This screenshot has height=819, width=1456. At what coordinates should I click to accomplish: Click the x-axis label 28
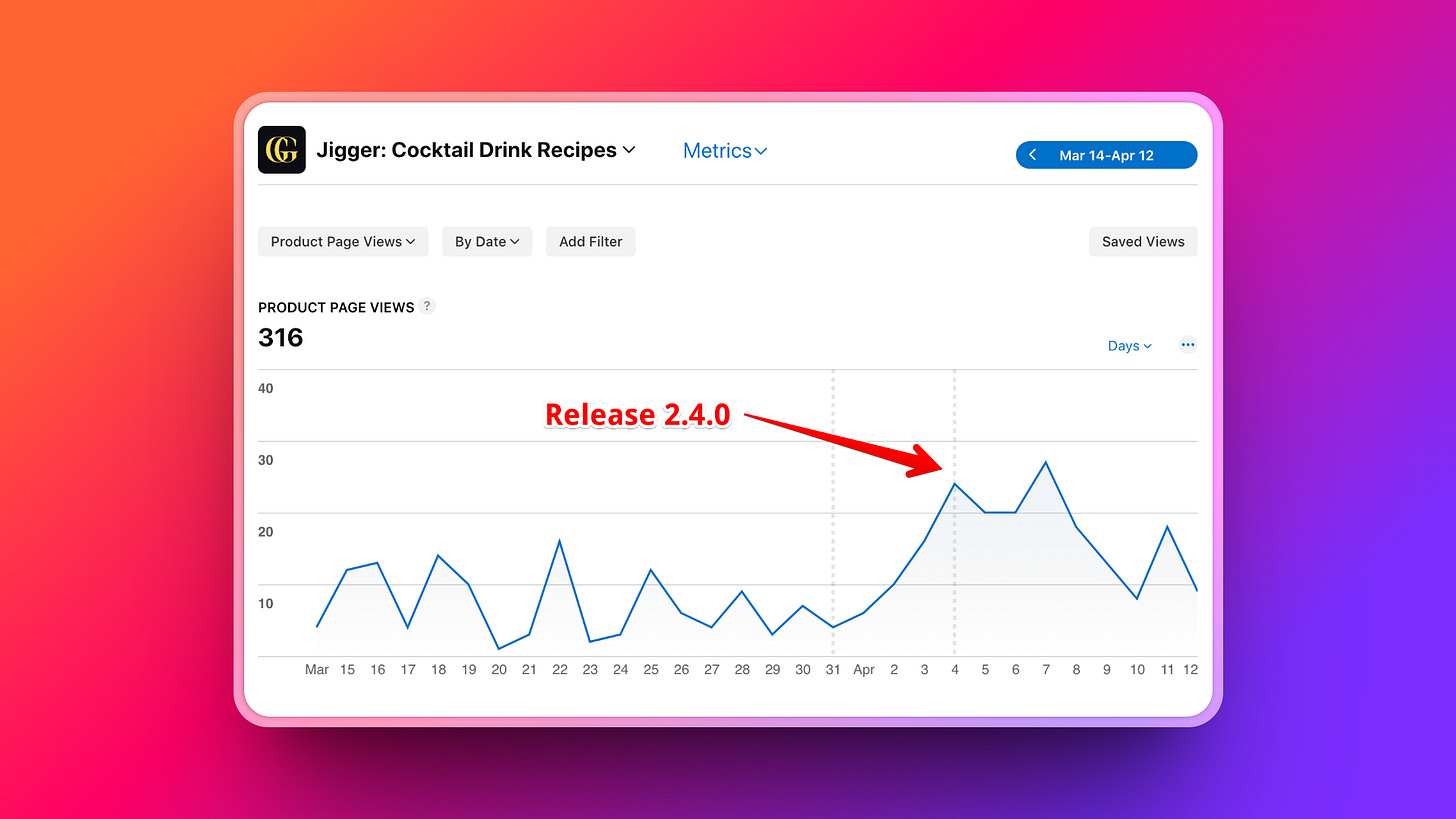pos(742,670)
